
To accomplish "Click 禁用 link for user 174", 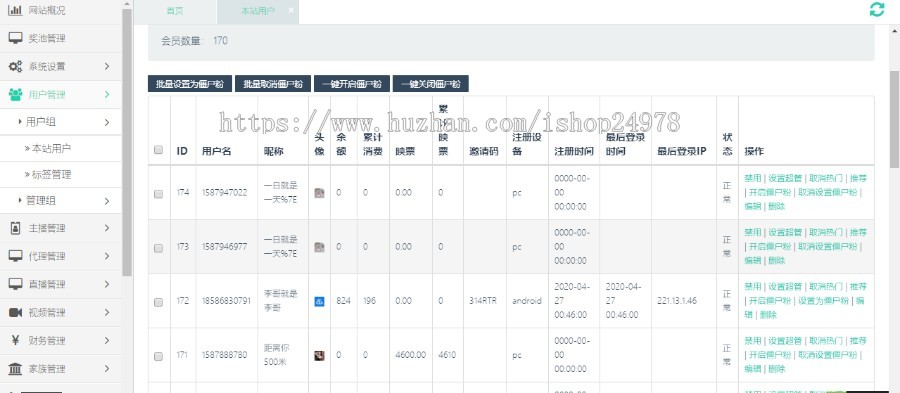I will tap(752, 178).
